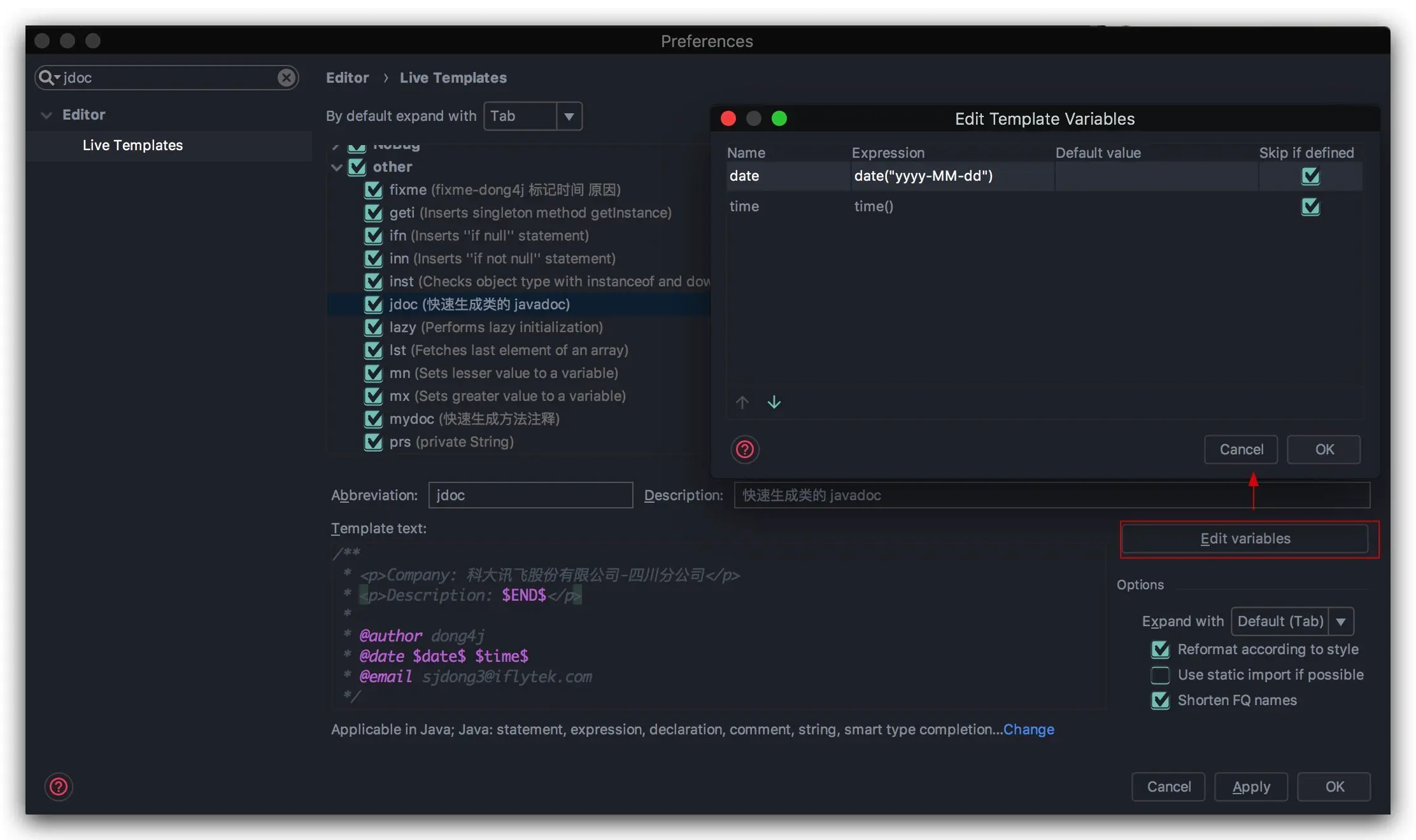The width and height of the screenshot is (1416, 840).
Task: Open help in Edit Template Variables dialog
Action: 744,450
